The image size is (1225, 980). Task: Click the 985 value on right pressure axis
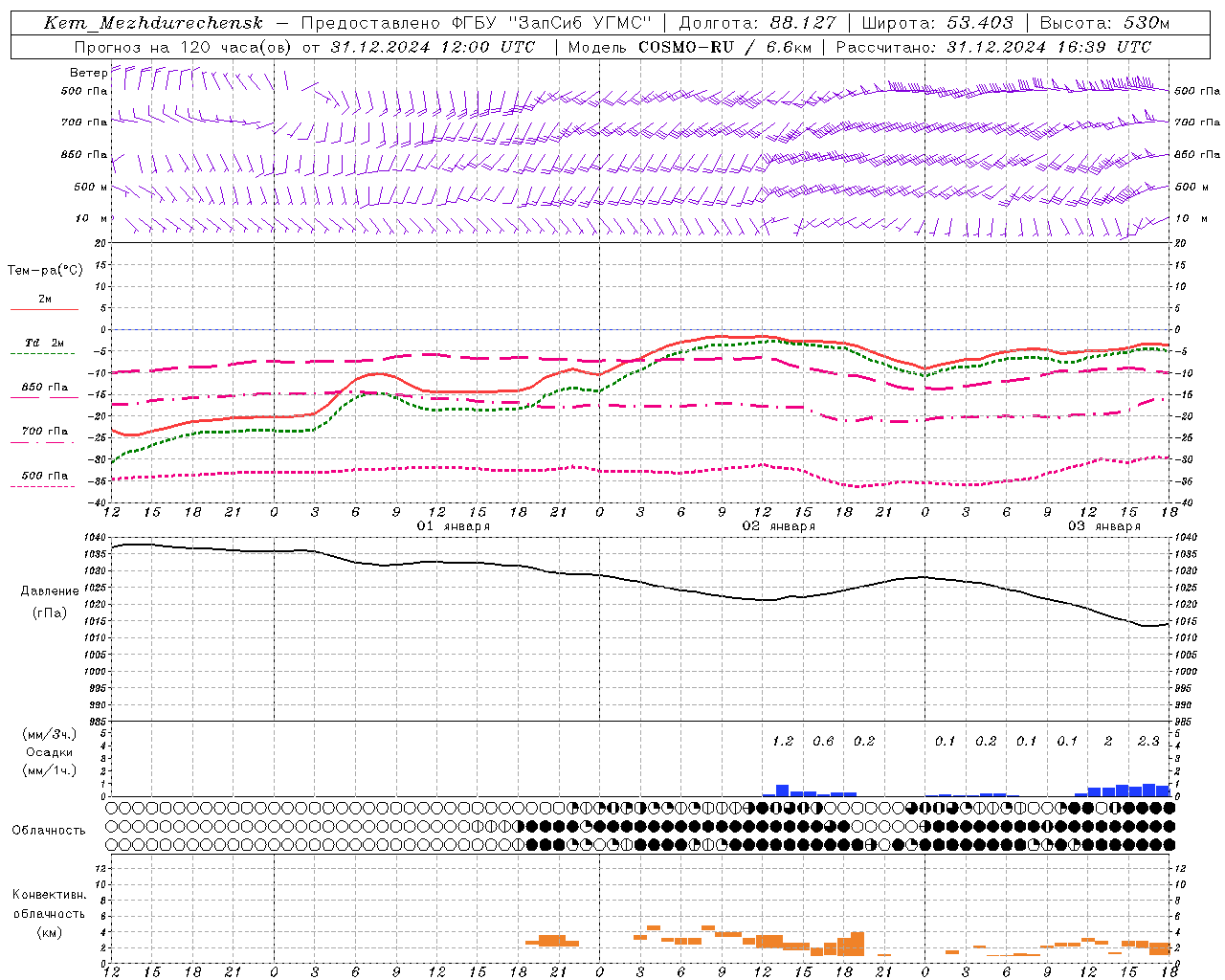click(1184, 722)
